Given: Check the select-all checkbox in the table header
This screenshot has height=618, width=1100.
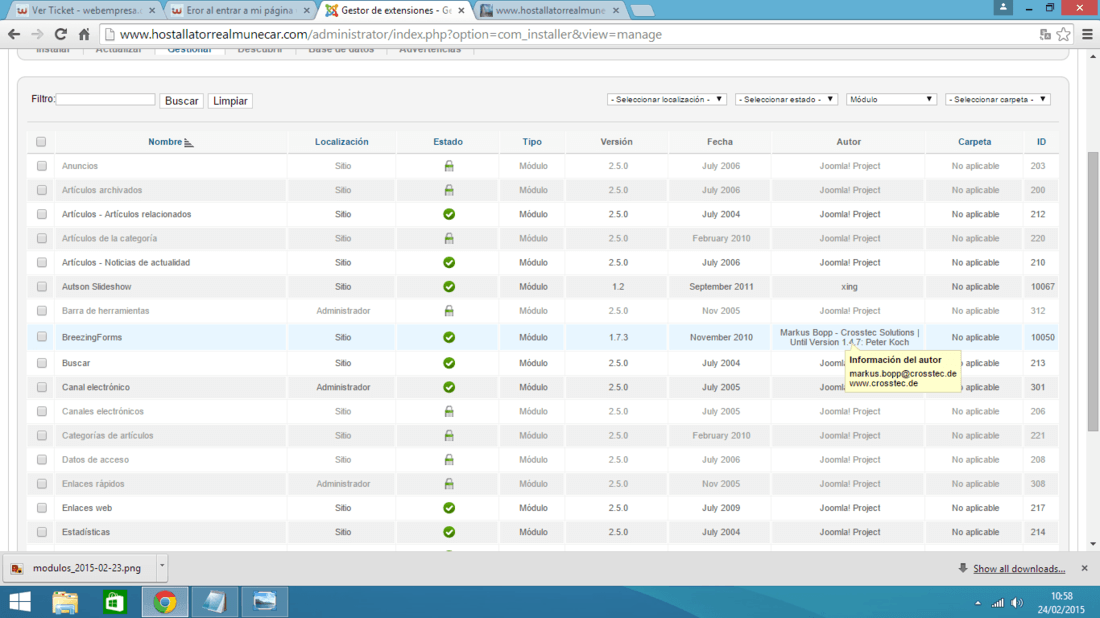Looking at the screenshot, I should coord(41,142).
